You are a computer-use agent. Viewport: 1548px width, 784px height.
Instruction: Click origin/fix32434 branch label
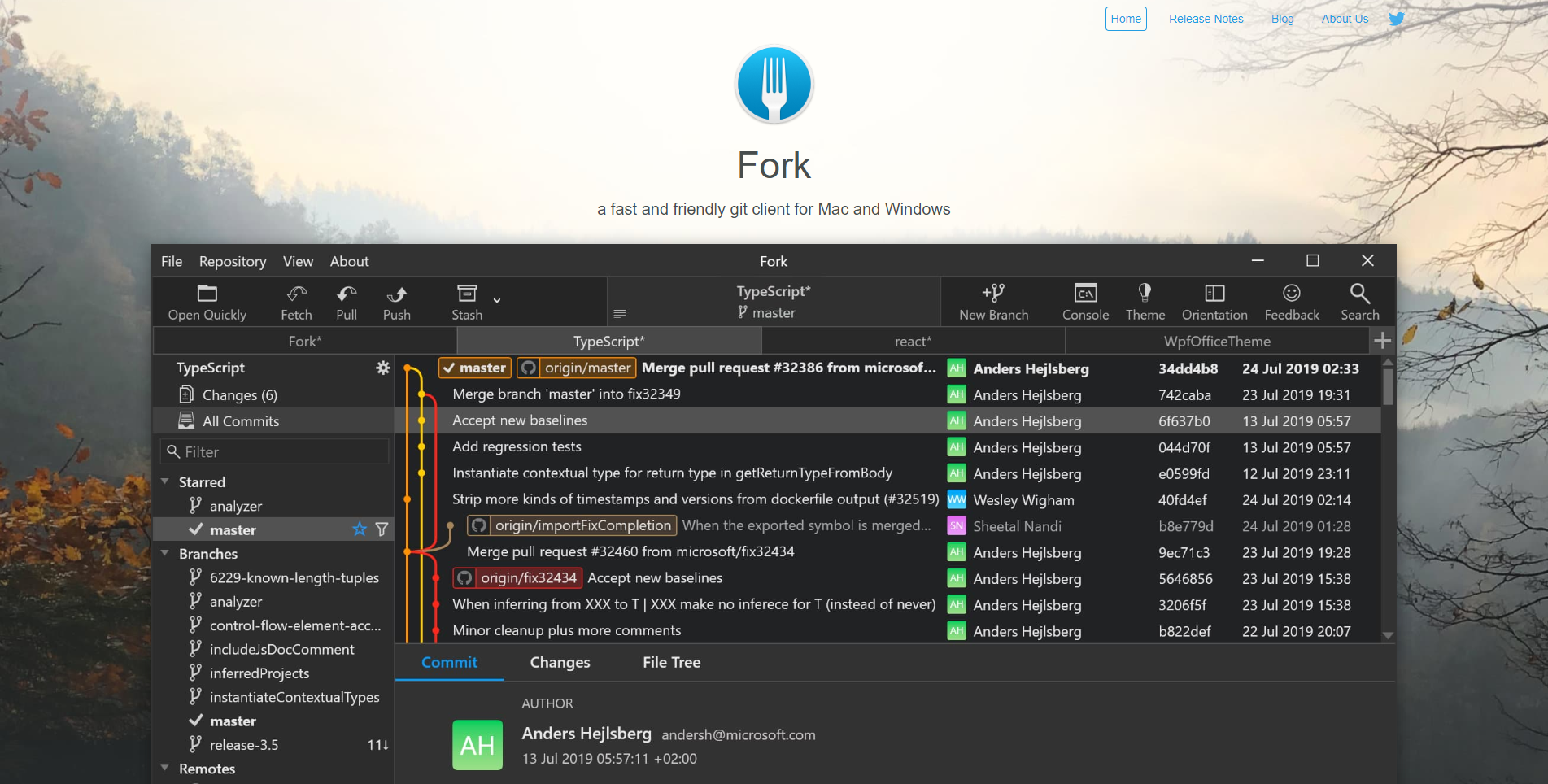tap(517, 577)
